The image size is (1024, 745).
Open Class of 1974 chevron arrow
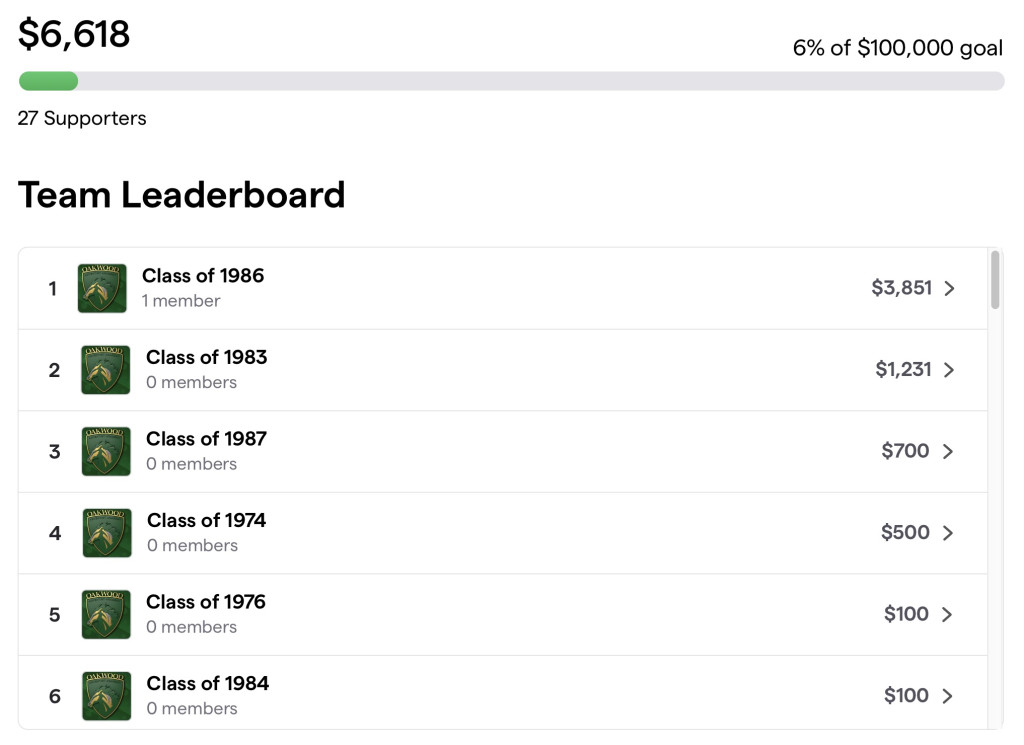pyautogui.click(x=948, y=533)
